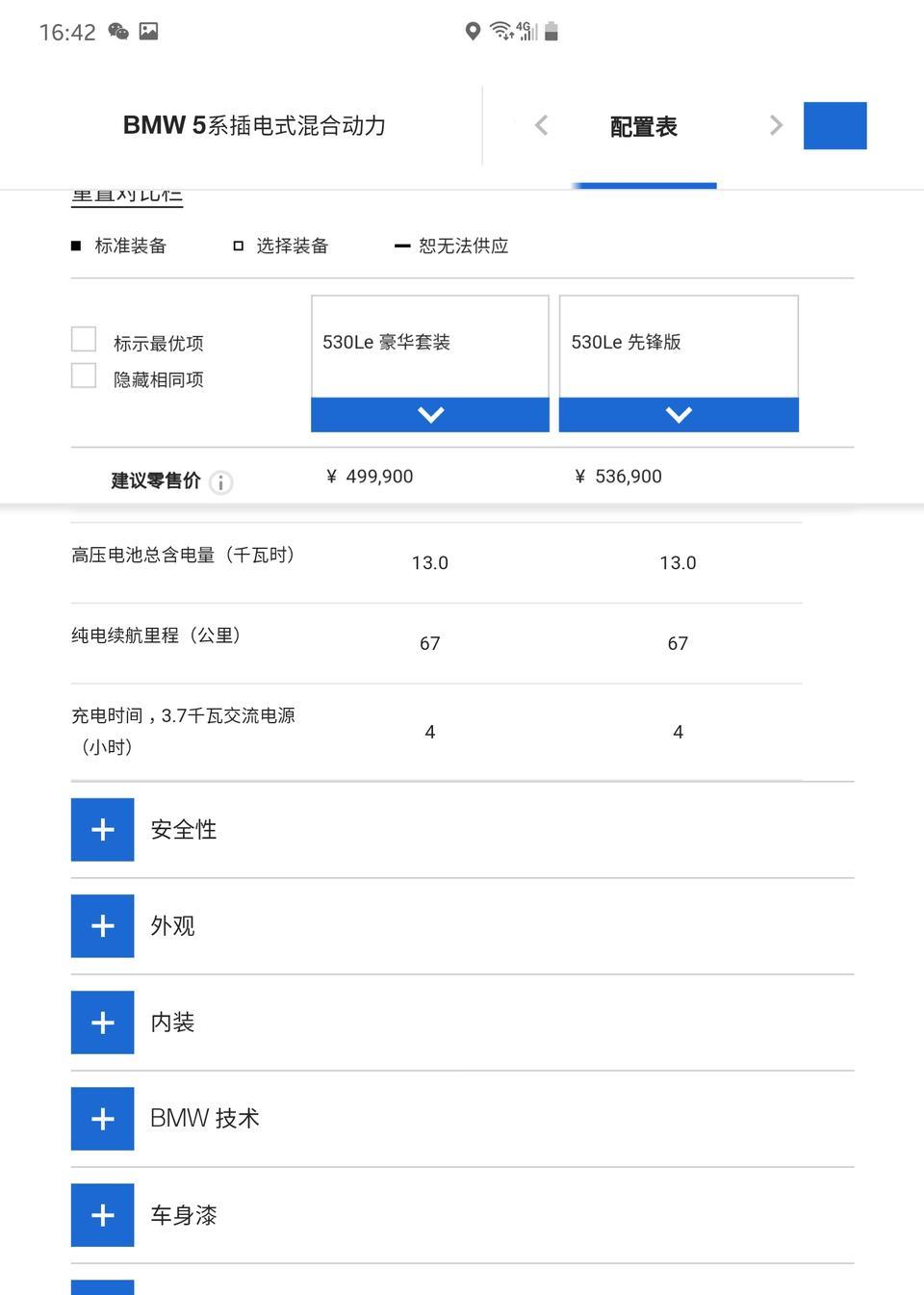
Task: Click the BMW 技术 section title
Action: pyautogui.click(x=205, y=1118)
